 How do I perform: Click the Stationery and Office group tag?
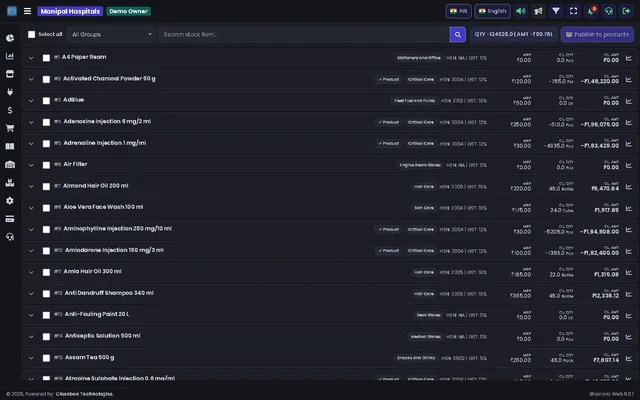point(419,58)
